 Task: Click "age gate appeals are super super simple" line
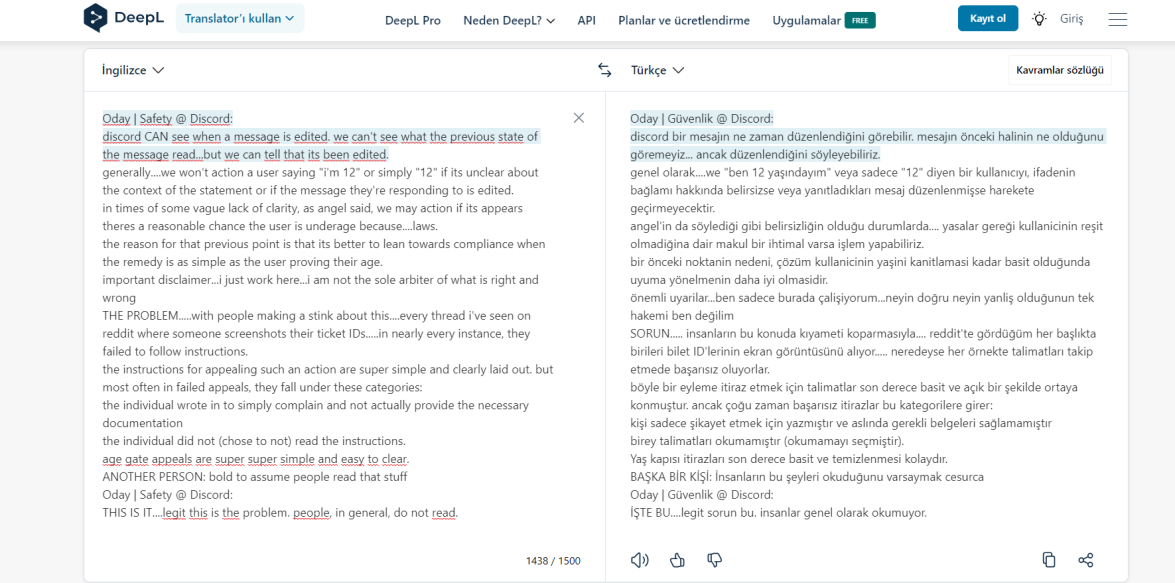(256, 459)
